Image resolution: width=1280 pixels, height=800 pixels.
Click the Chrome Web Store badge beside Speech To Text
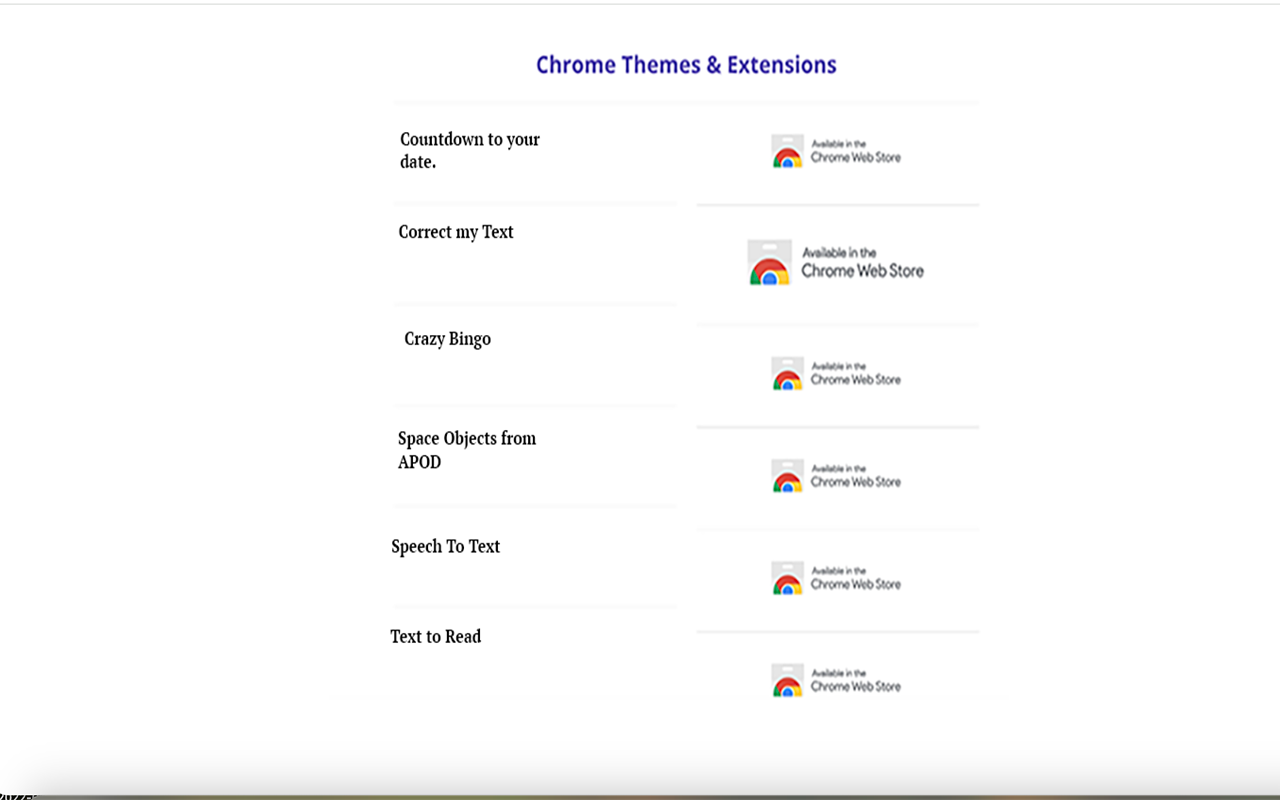(x=838, y=578)
